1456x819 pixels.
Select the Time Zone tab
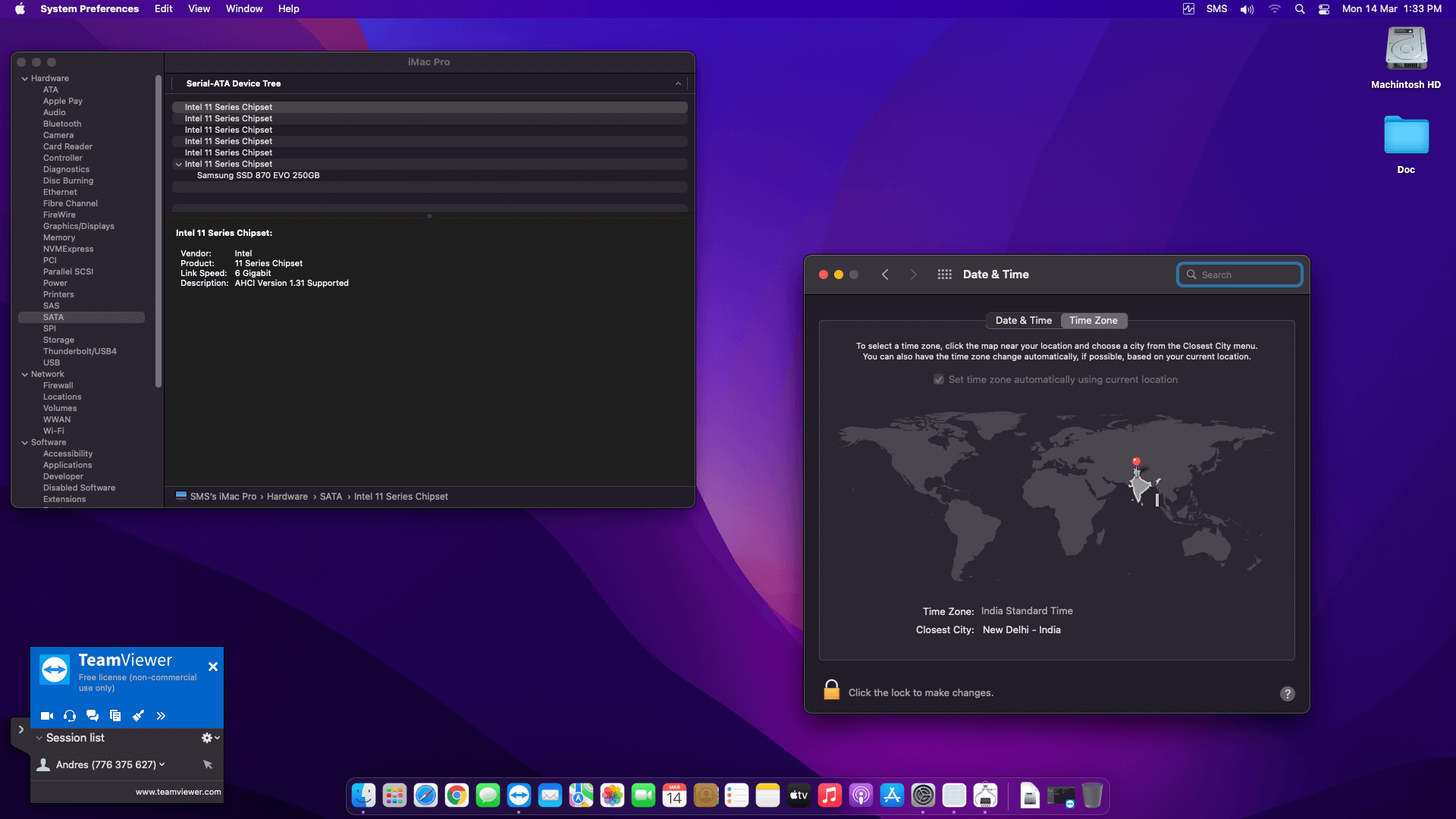1094,321
